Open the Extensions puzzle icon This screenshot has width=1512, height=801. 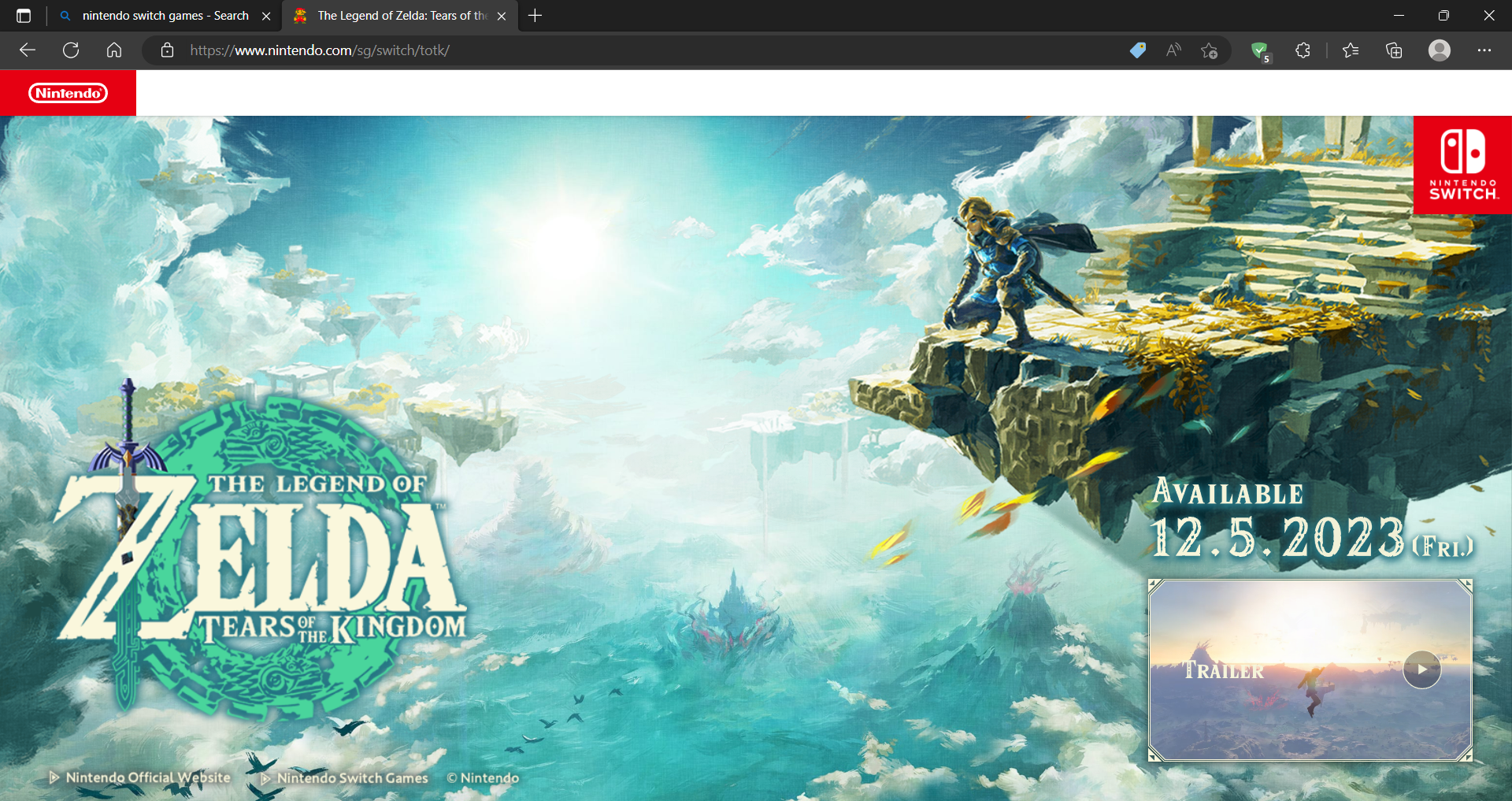[x=1303, y=50]
